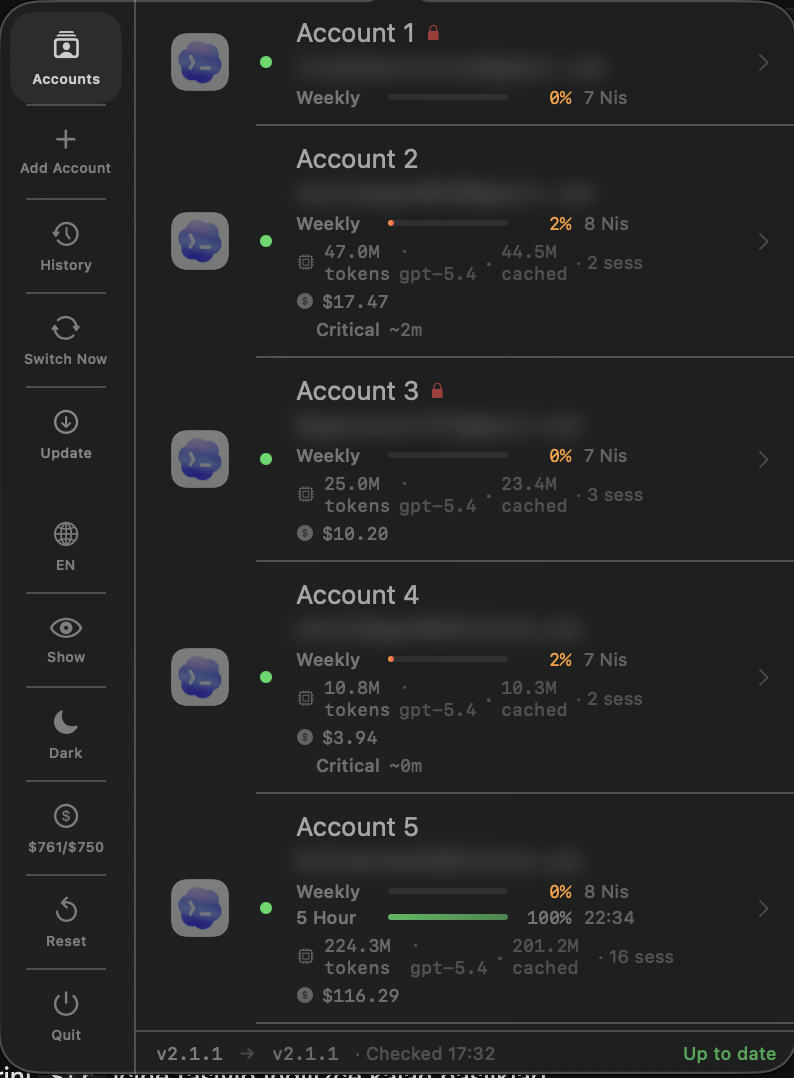The image size is (794, 1078).
Task: Switch to Dark mode
Action: [x=65, y=721]
